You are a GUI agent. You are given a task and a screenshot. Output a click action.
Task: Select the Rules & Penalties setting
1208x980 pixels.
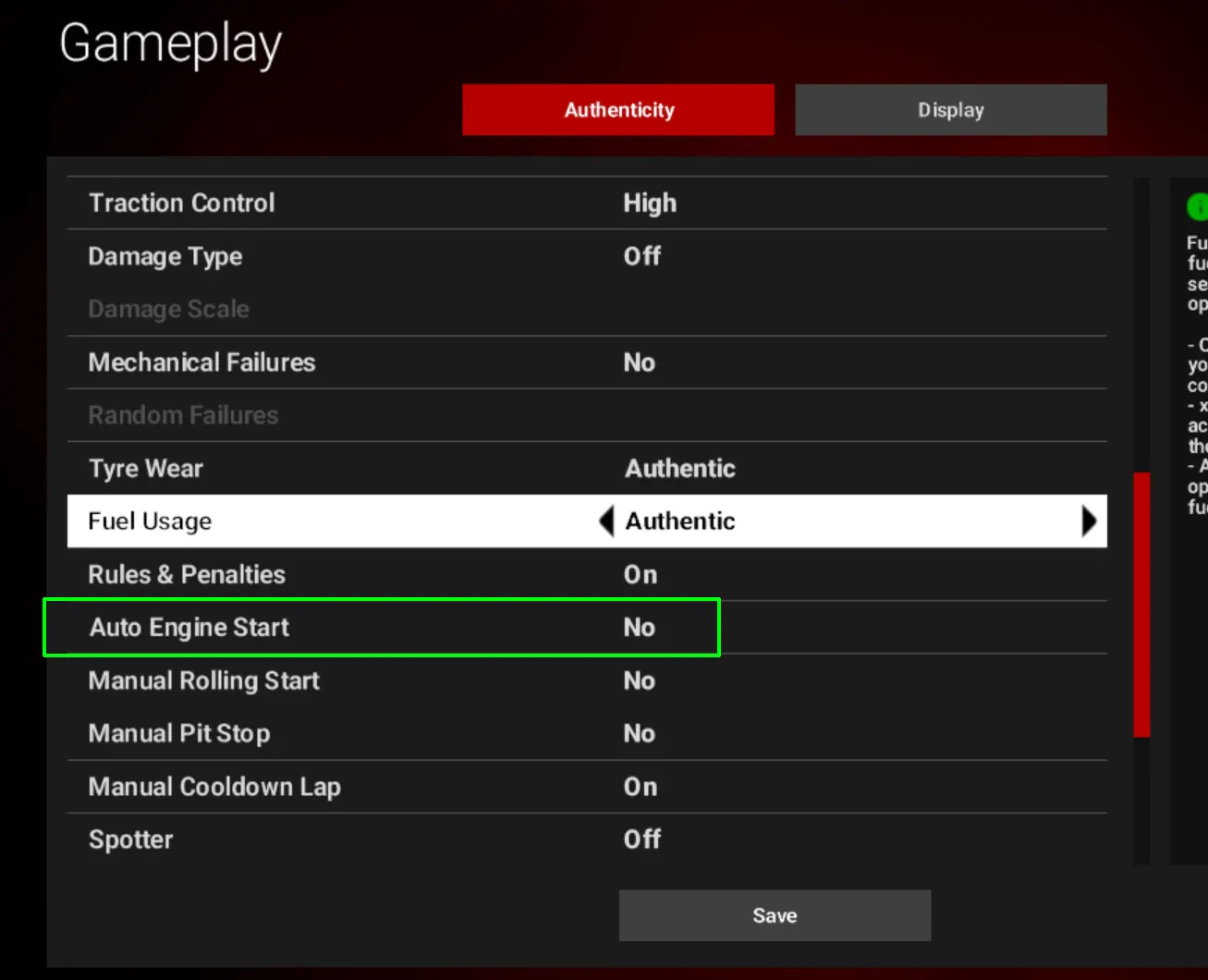pyautogui.click(x=587, y=574)
